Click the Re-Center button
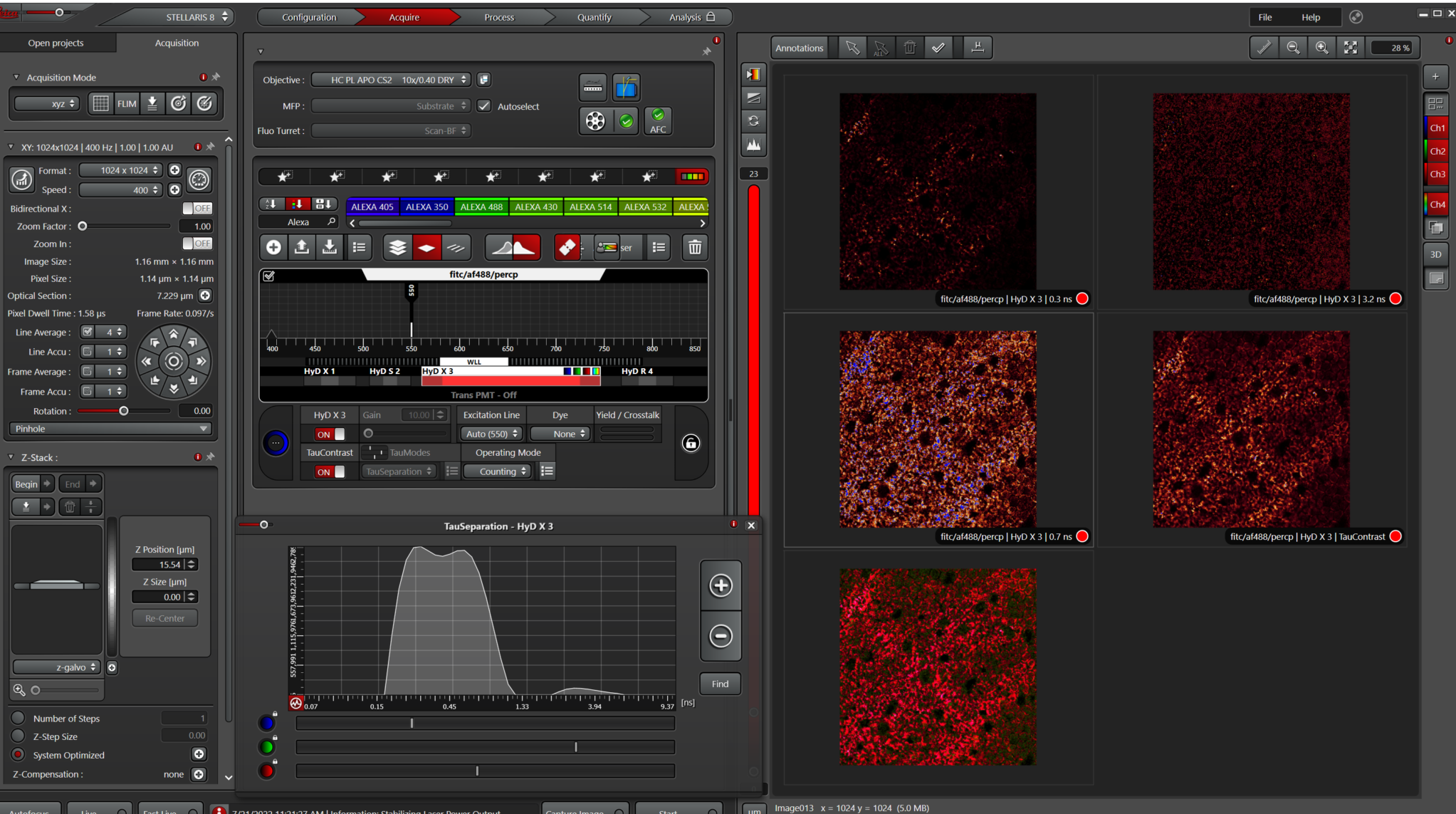Screen dimensions: 1456x814 (164, 618)
